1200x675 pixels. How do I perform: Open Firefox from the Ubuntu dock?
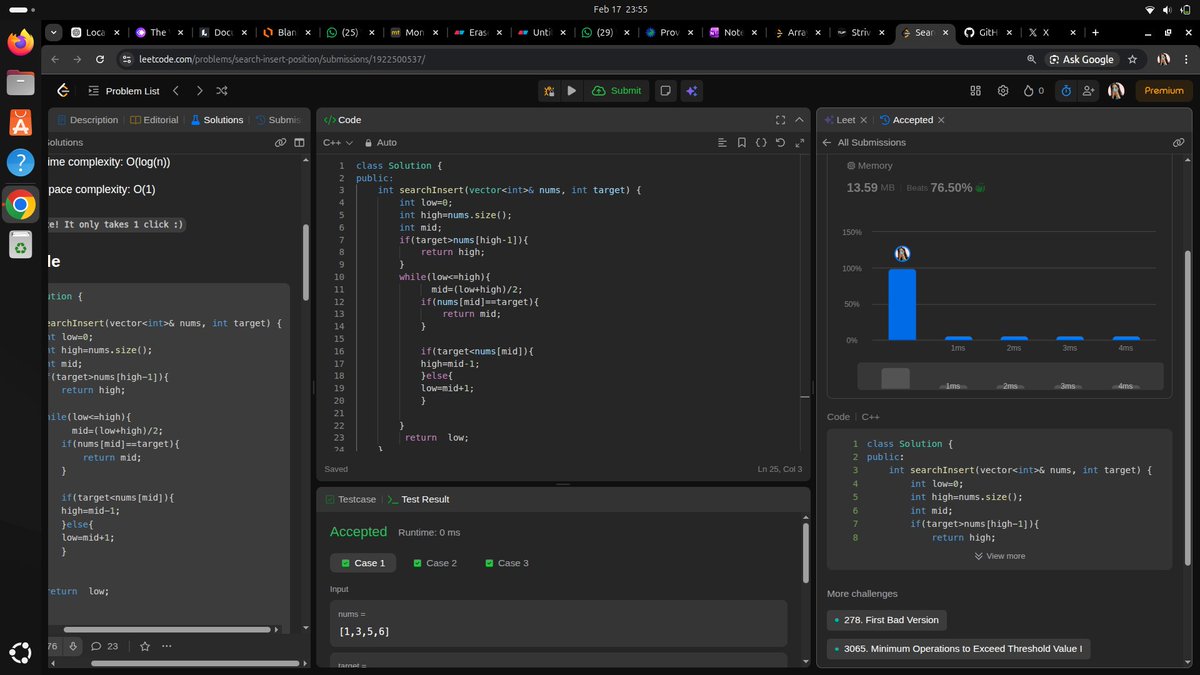click(x=20, y=43)
